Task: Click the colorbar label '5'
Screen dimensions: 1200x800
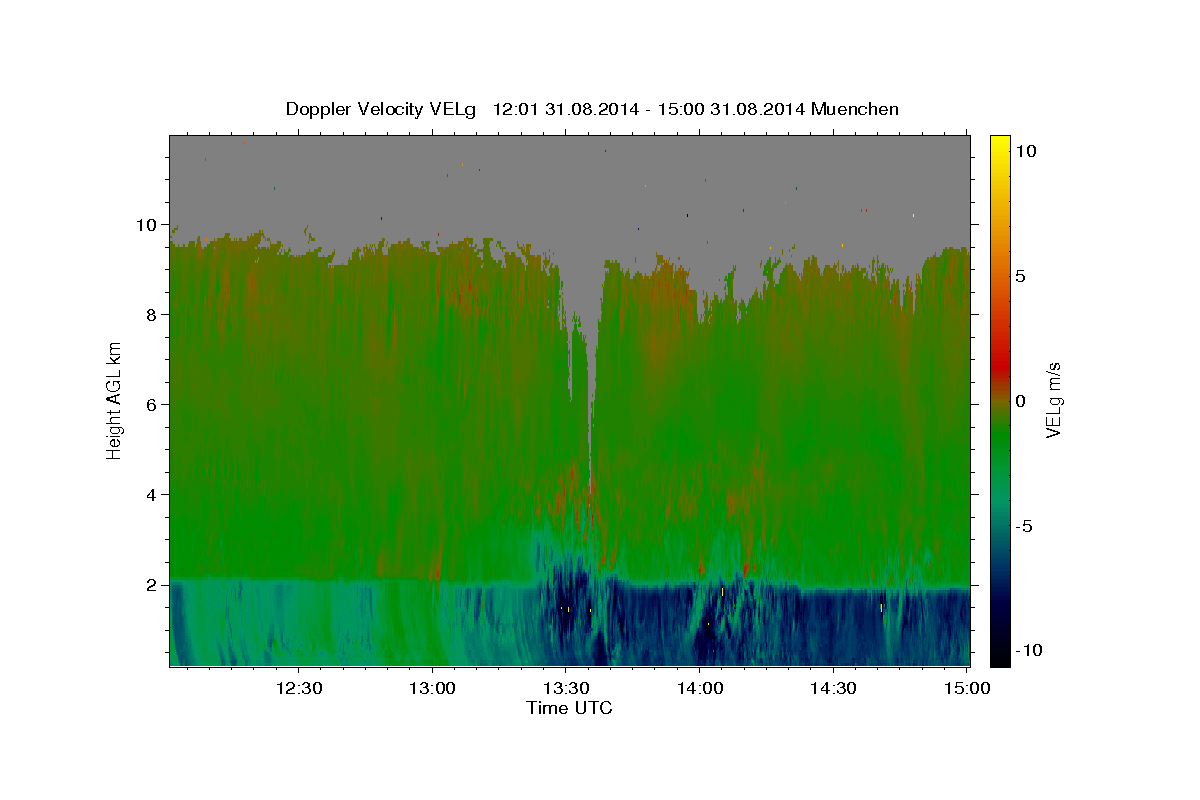Action: 1020,276
